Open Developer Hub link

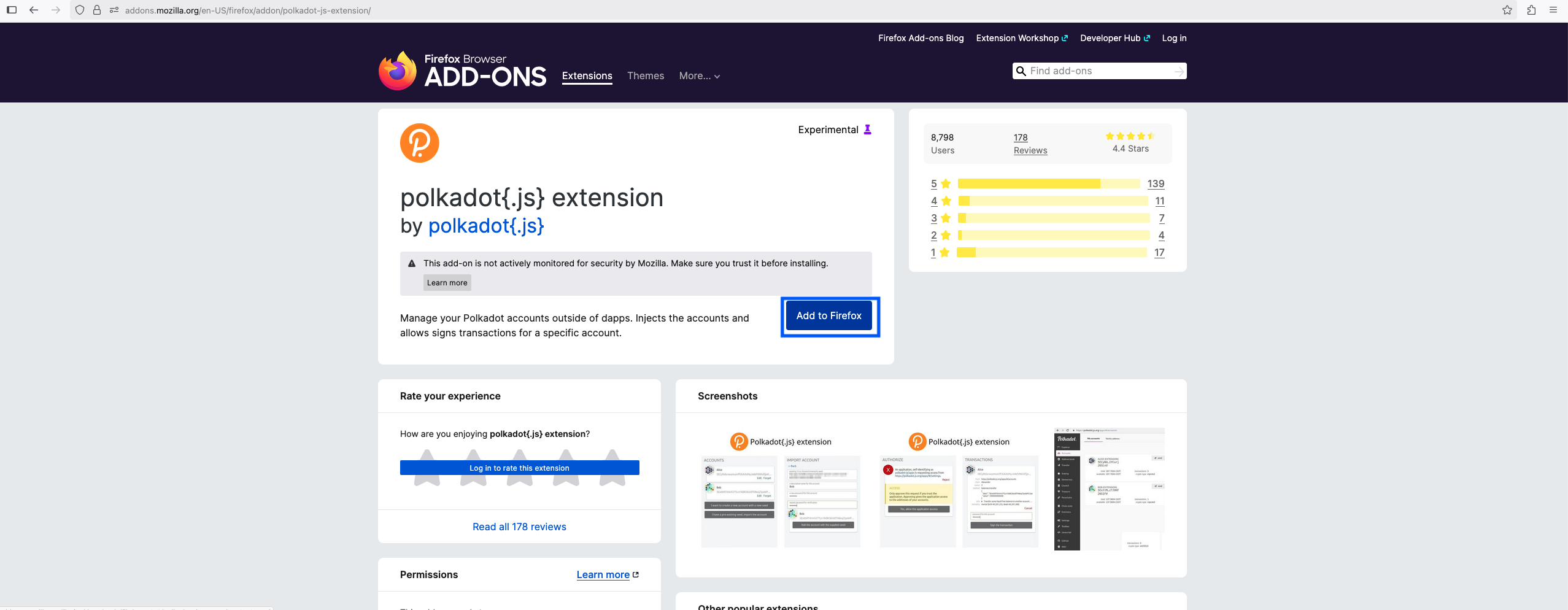(x=1115, y=38)
